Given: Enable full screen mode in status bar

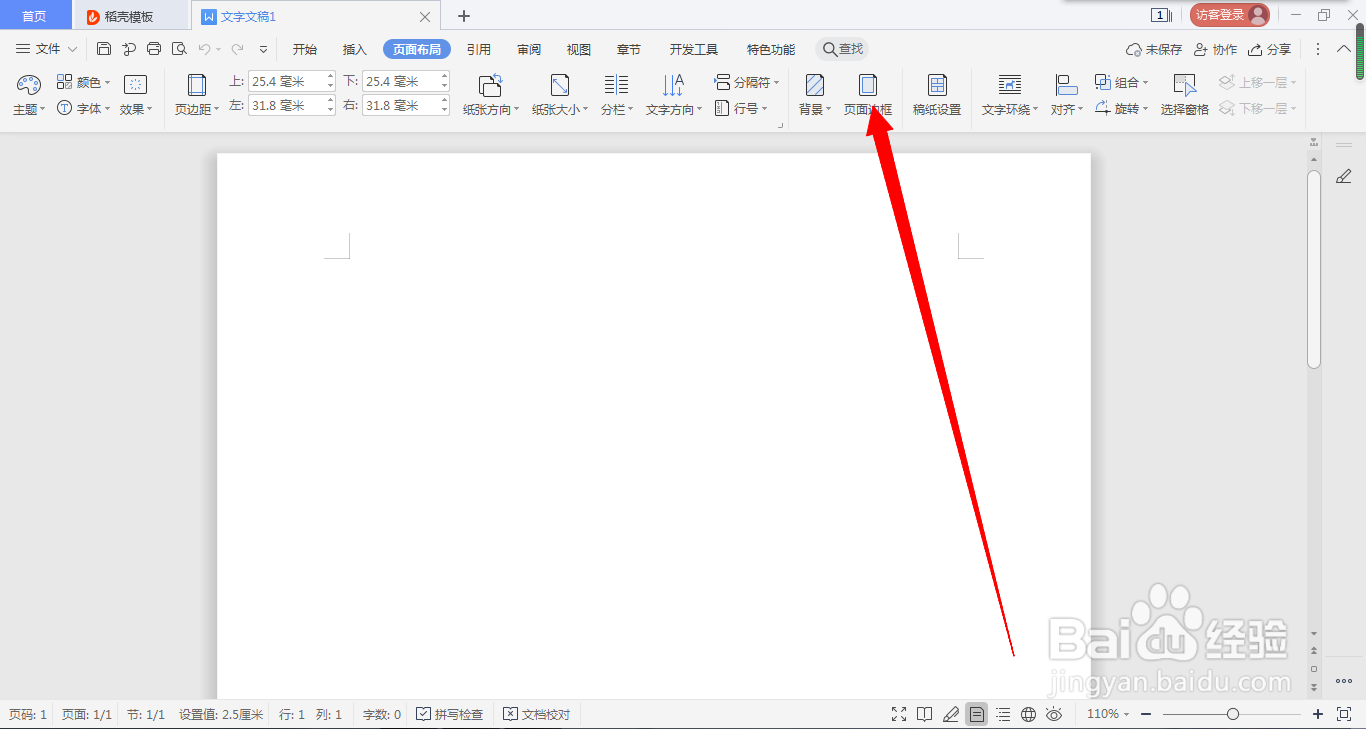Looking at the screenshot, I should tap(898, 714).
